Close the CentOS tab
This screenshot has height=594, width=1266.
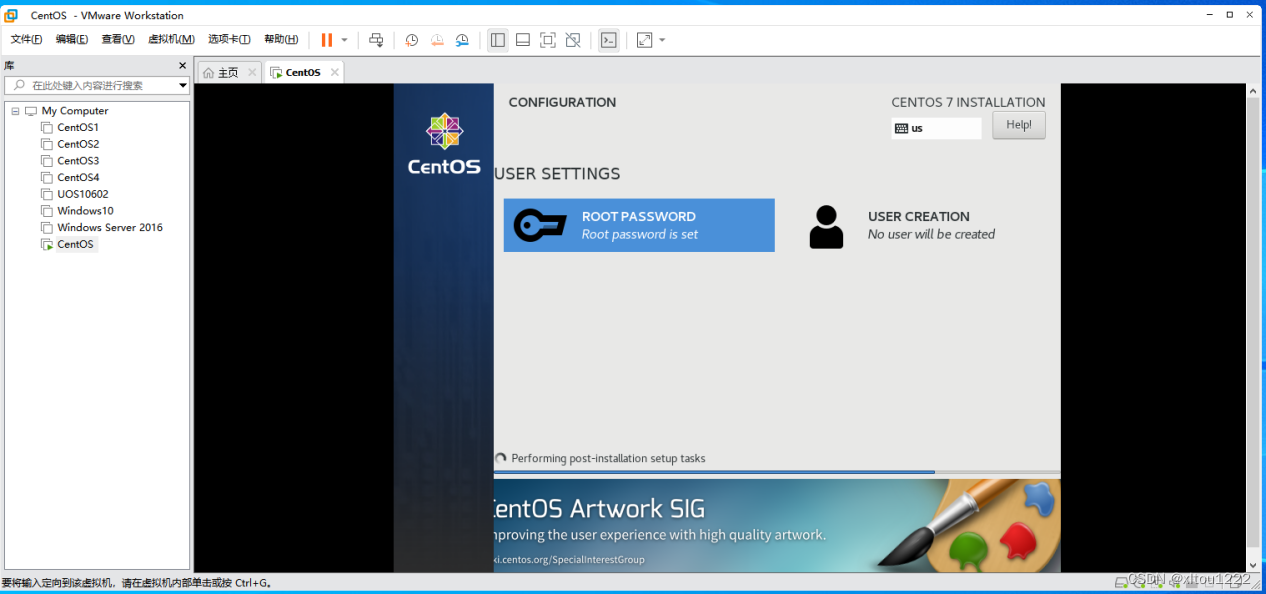pos(335,72)
